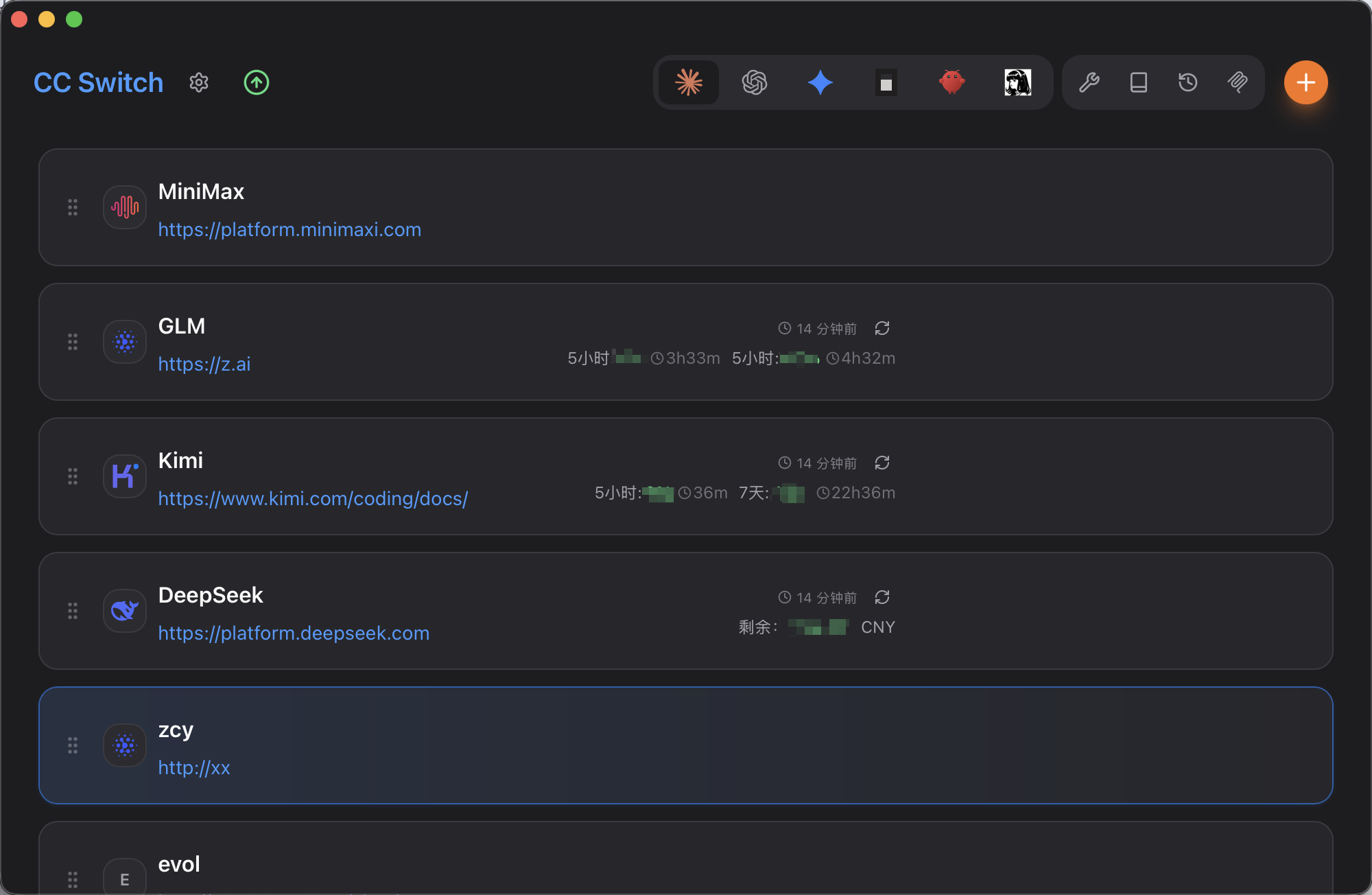Image resolution: width=1372 pixels, height=895 pixels.
Task: Click the CNY balance label for DeepSeek
Action: tap(878, 627)
